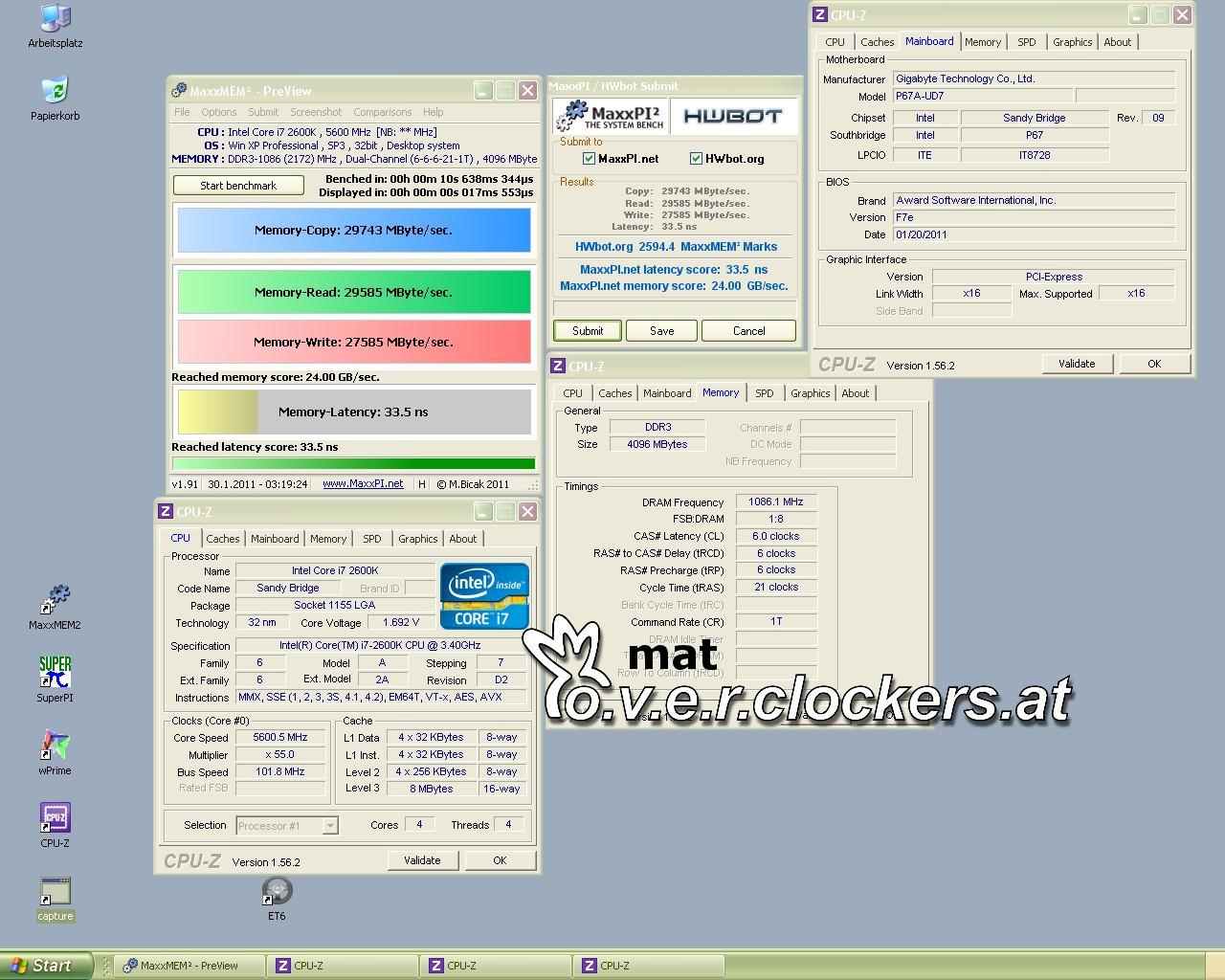Open the Windows Start button
This screenshot has height=980, width=1225.
(x=47, y=966)
